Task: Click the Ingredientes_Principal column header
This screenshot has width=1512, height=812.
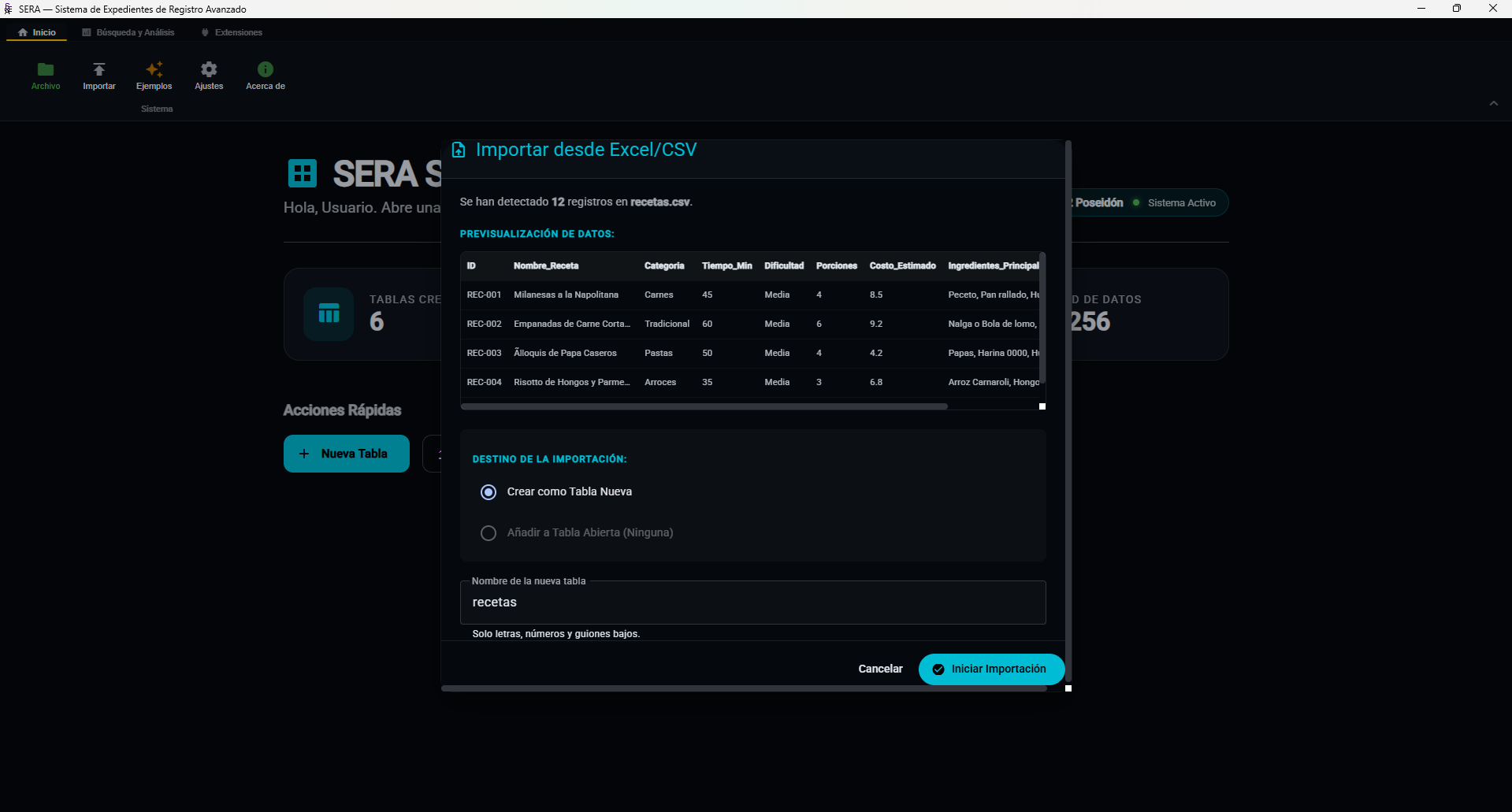Action: coord(994,266)
